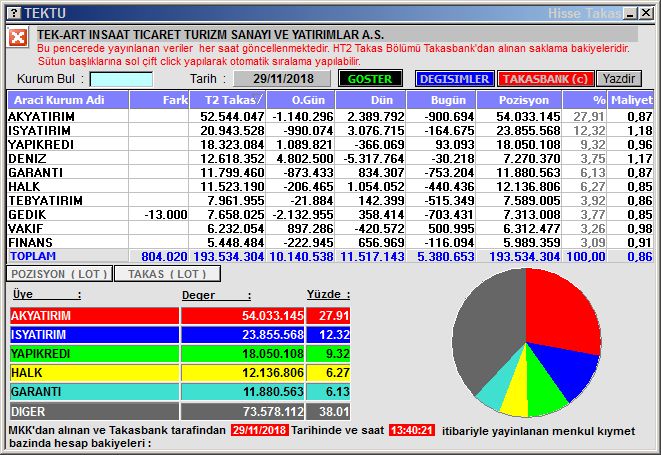Click DIGER value 73.578.112
The width and height of the screenshot is (661, 455).
pyautogui.click(x=273, y=411)
